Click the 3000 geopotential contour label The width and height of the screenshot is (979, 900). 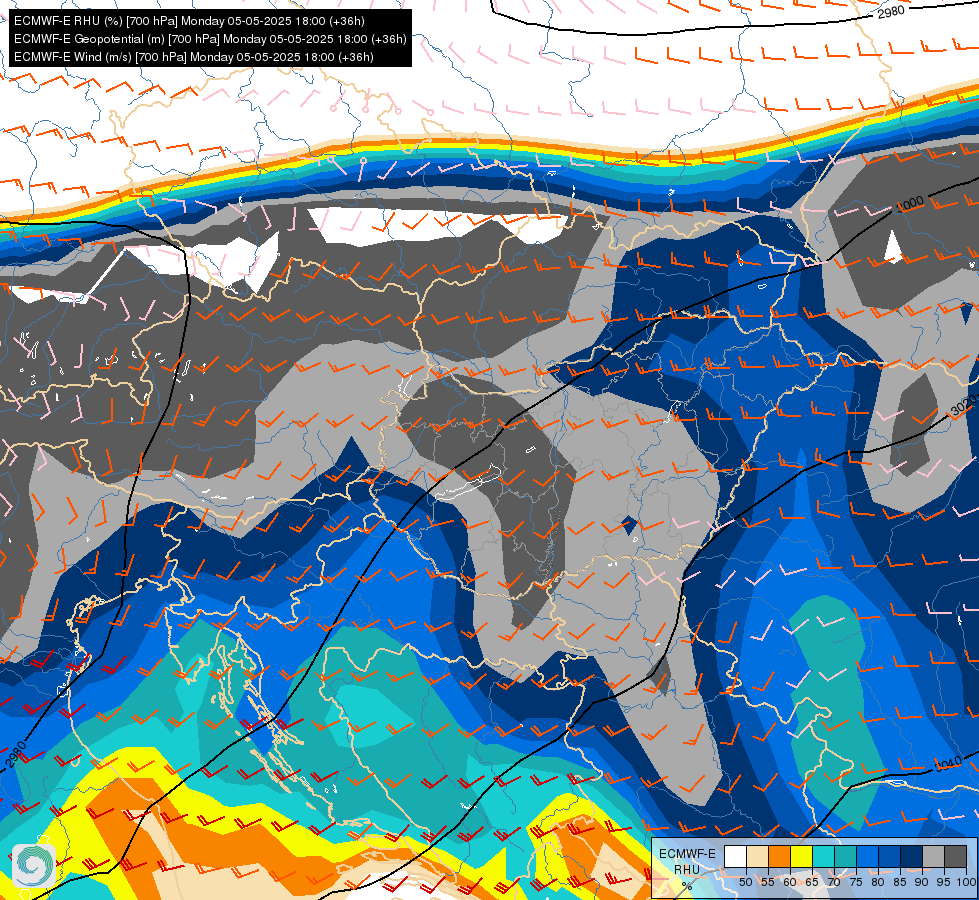pos(910,204)
